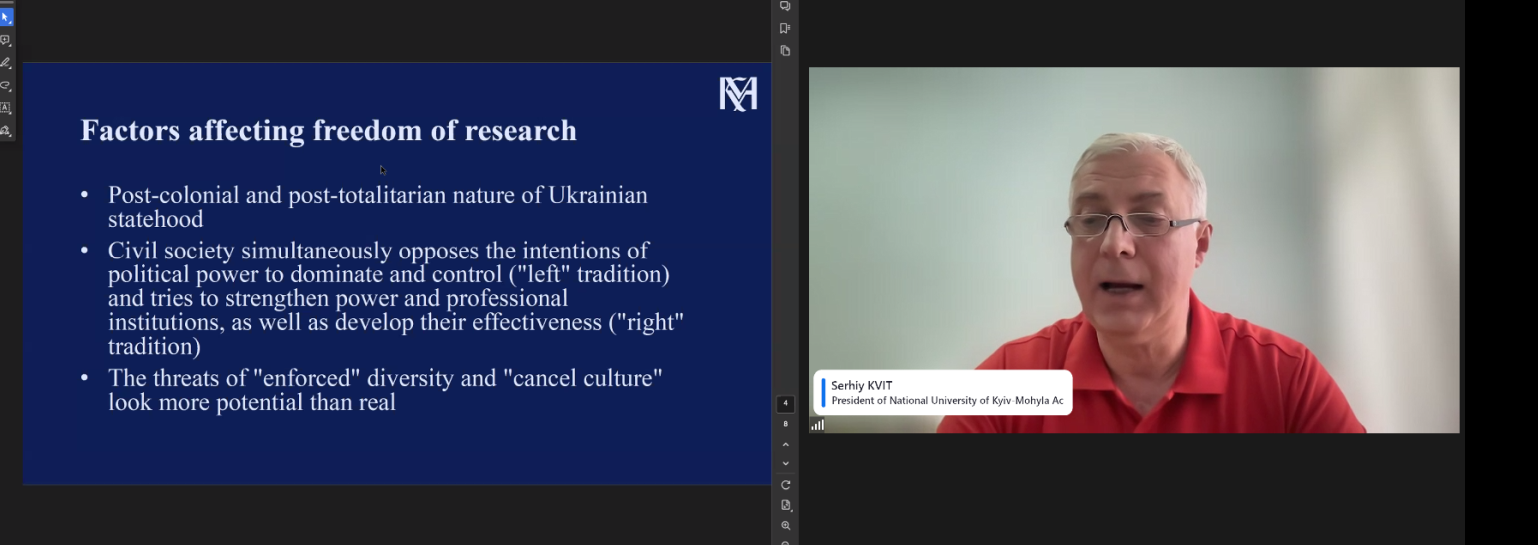Zoom in with the magnifier plus icon

785,526
